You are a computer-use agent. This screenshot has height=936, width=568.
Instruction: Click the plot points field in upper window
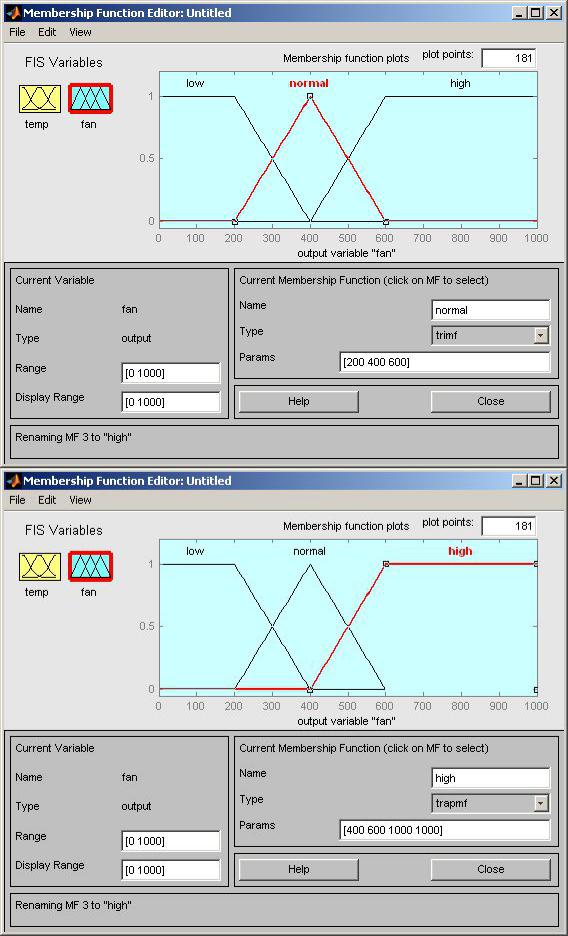(508, 58)
